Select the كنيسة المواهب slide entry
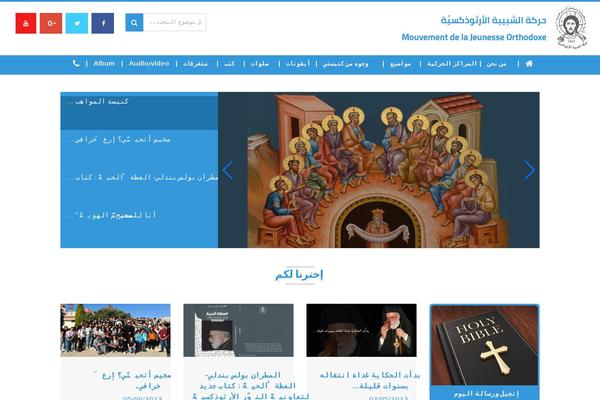Image resolution: width=600 pixels, height=400 pixels. pyautogui.click(x=139, y=111)
